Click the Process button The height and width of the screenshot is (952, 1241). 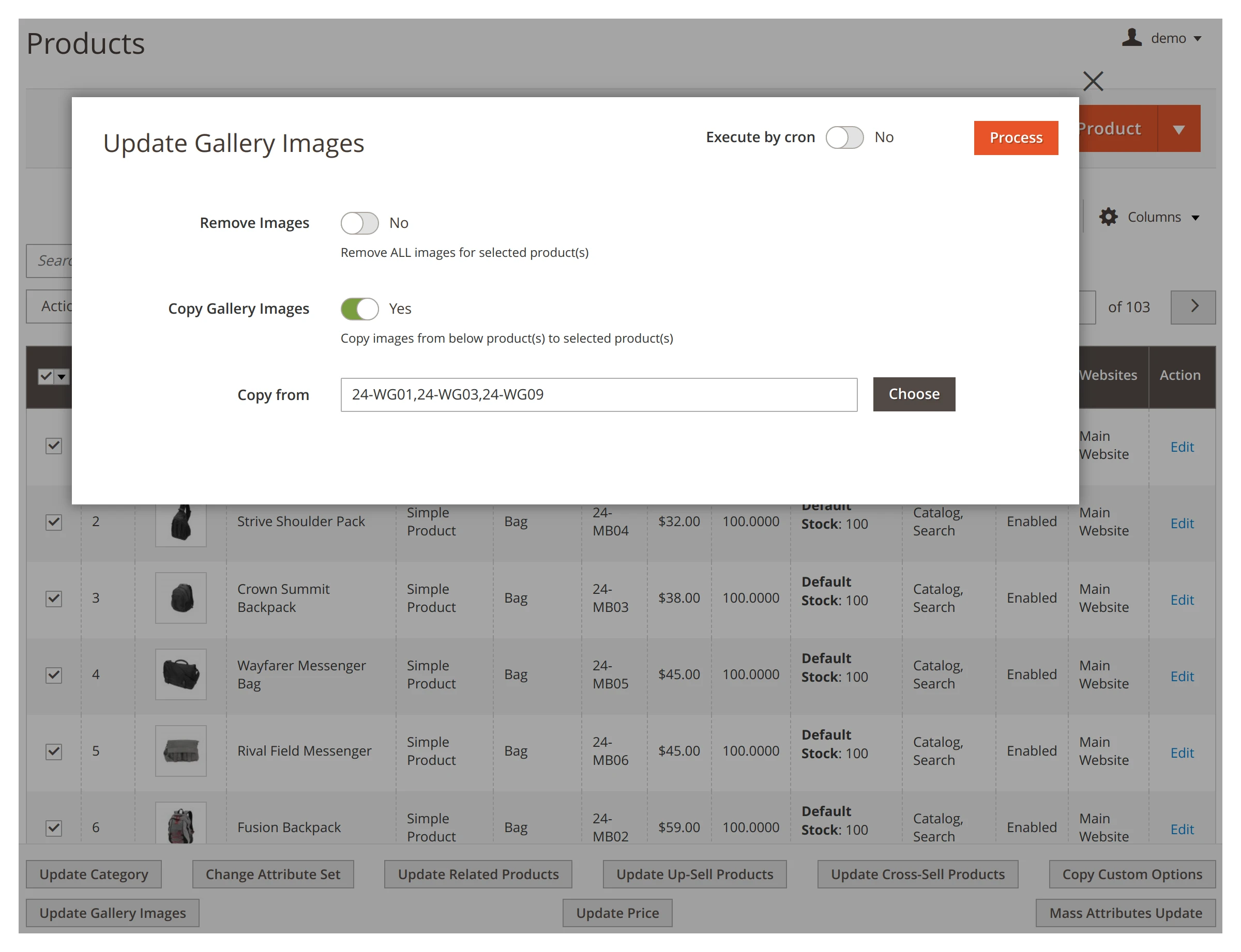[x=1016, y=137]
